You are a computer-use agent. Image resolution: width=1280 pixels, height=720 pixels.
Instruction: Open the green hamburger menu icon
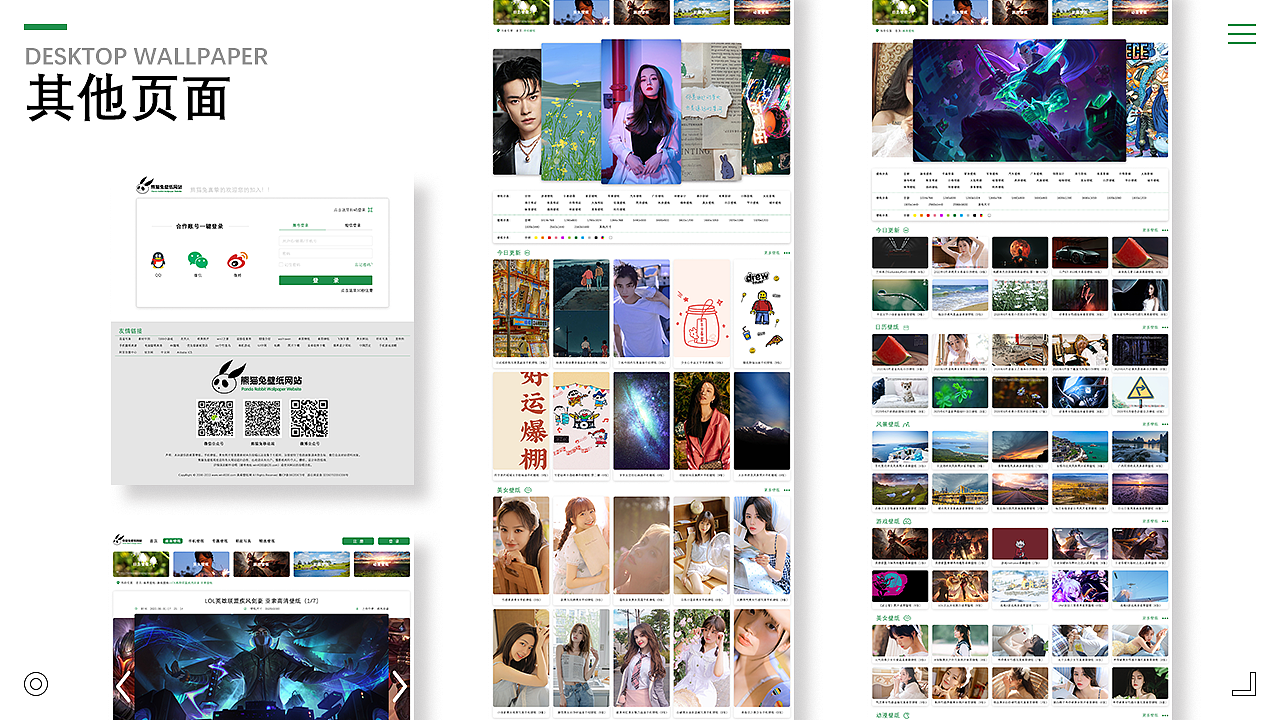[x=1241, y=34]
